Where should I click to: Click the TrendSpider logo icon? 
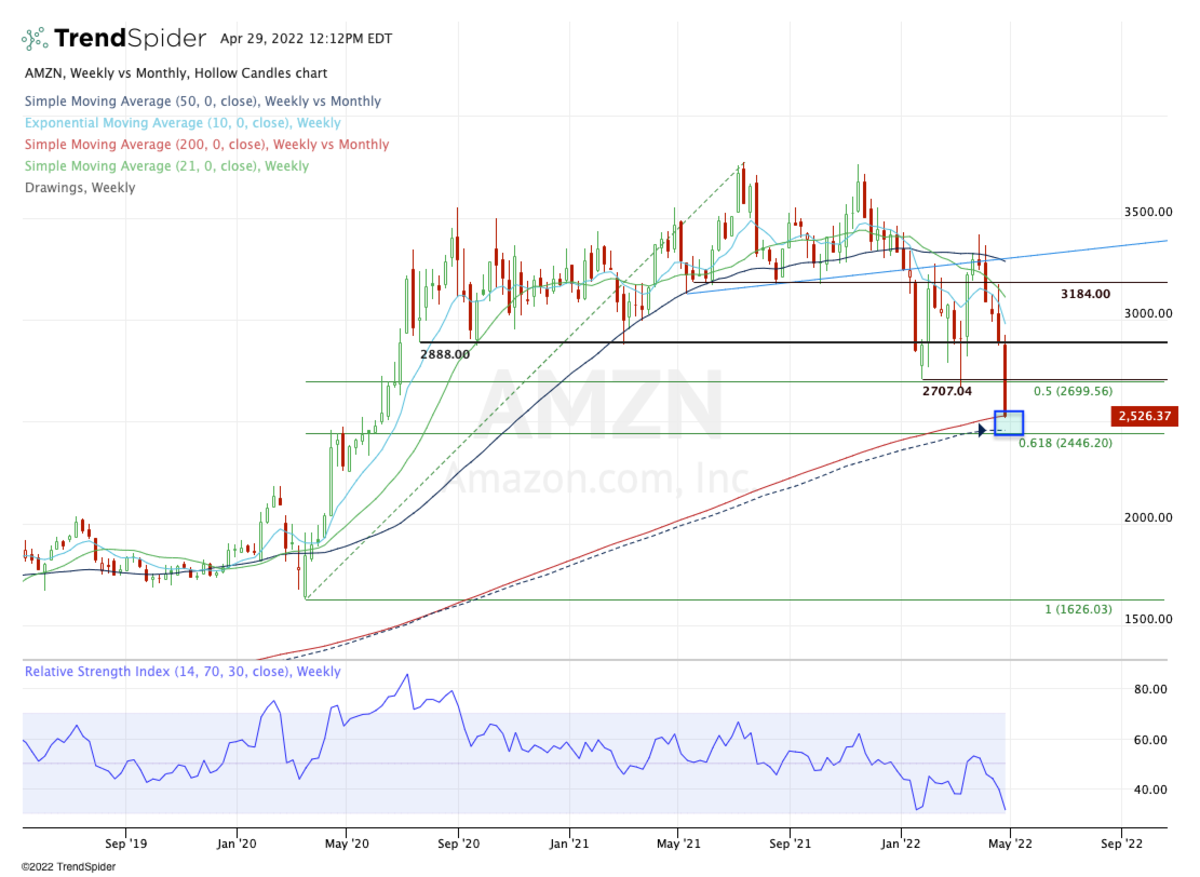tap(35, 39)
